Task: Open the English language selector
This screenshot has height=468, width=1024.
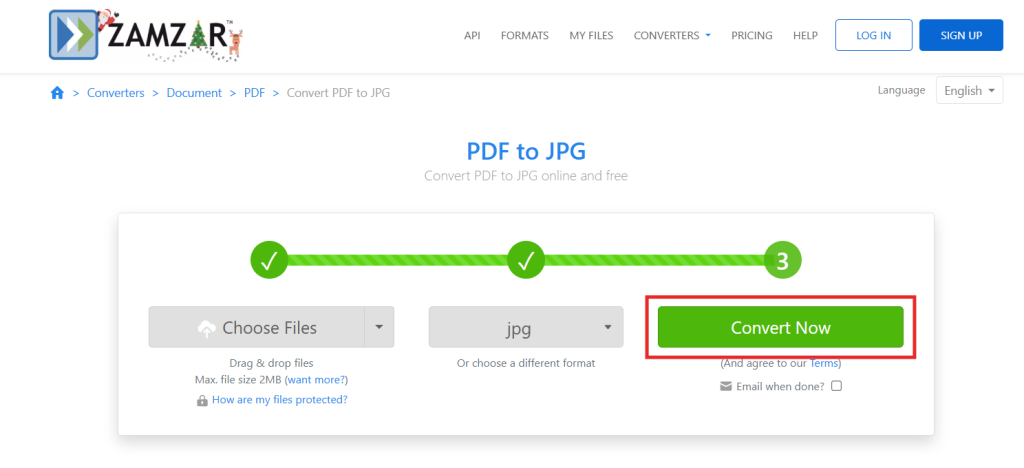Action: coord(969,91)
